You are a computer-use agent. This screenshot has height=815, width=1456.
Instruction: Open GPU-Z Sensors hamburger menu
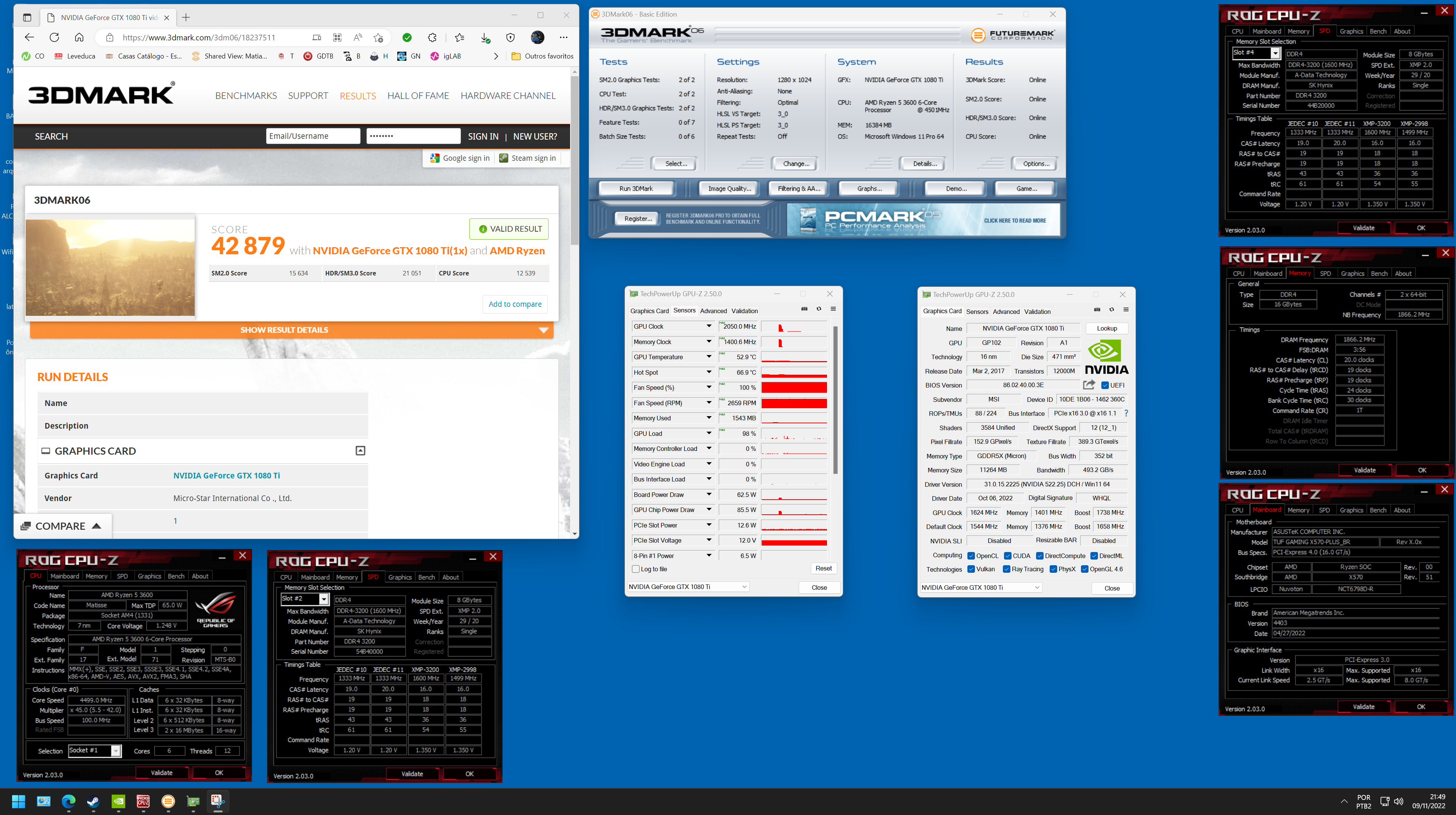tap(833, 309)
